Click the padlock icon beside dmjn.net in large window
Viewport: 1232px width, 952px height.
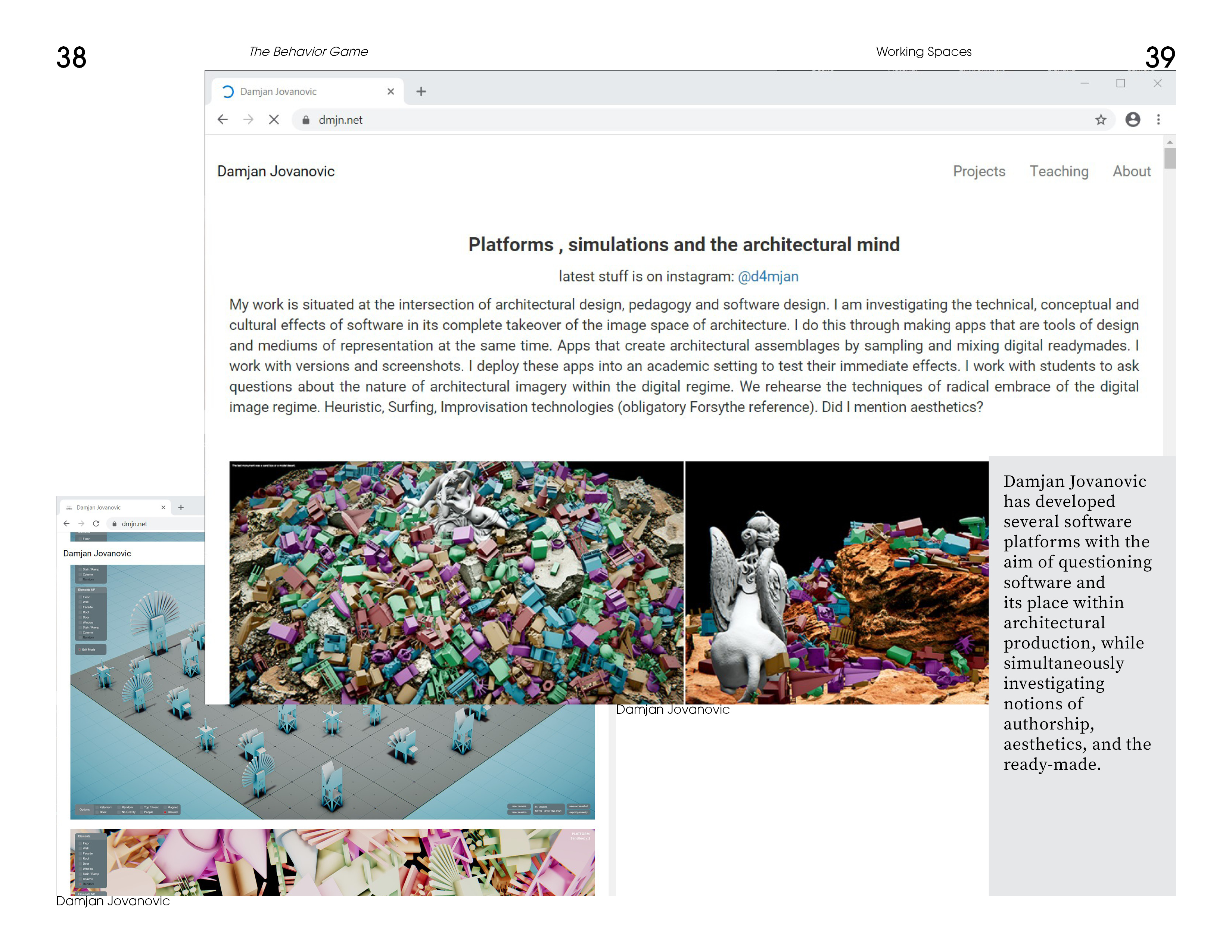pyautogui.click(x=306, y=119)
